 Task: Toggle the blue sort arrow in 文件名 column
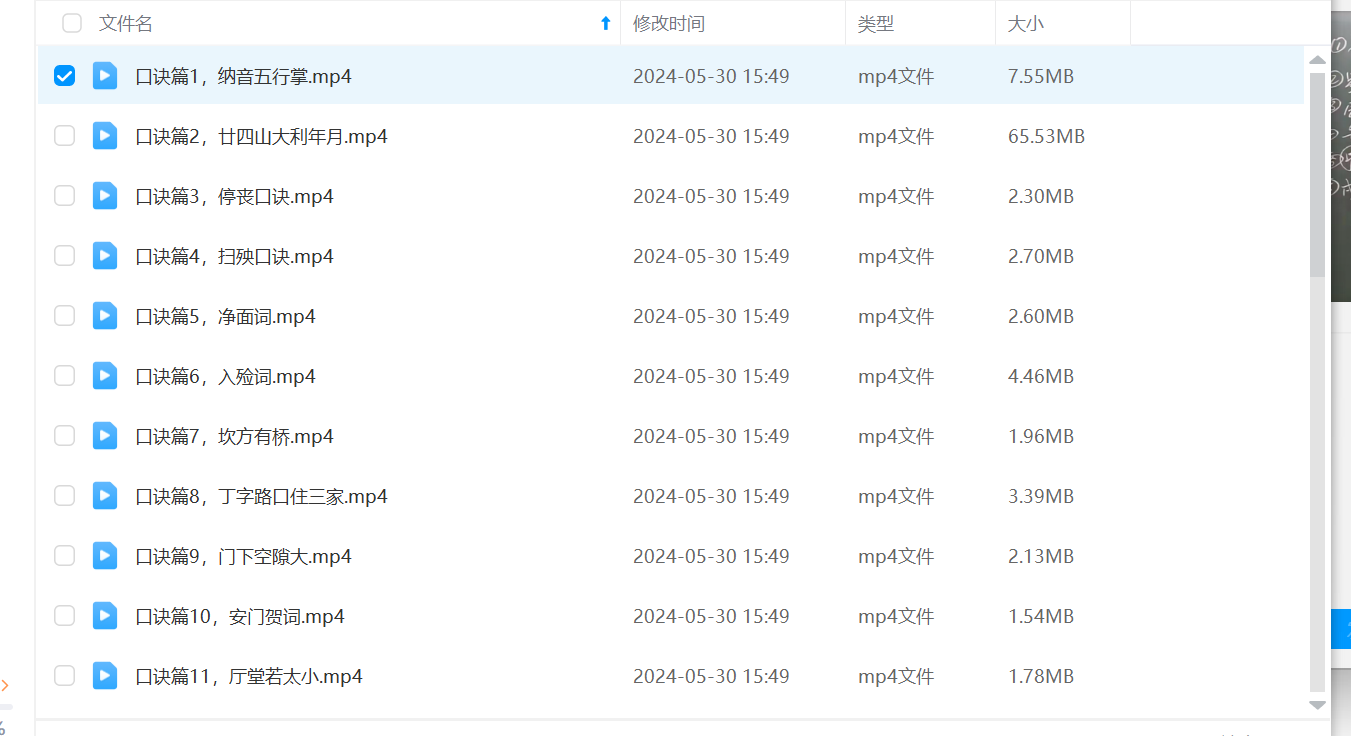[605, 24]
